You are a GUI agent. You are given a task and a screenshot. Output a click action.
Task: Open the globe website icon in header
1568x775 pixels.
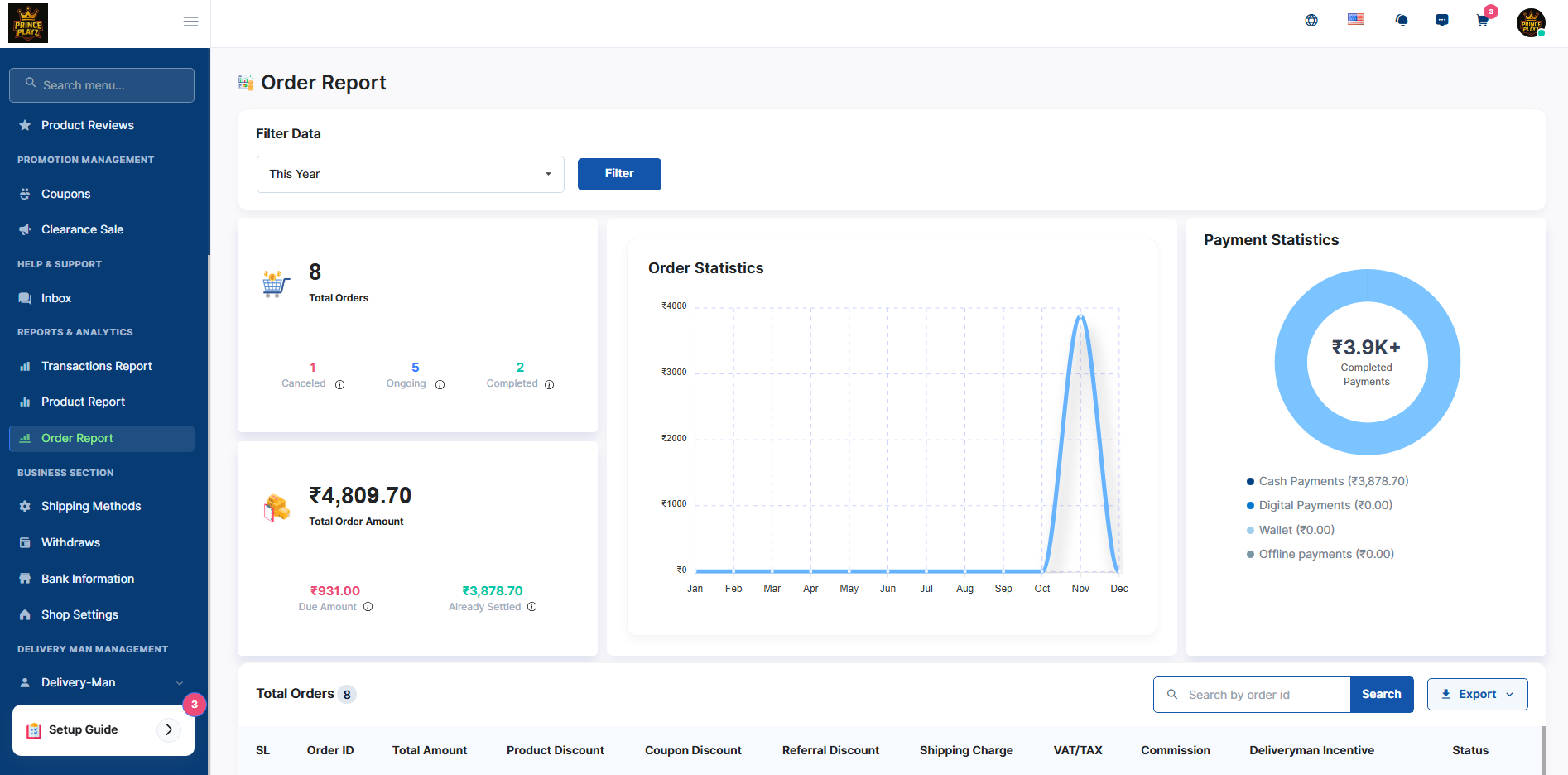[x=1311, y=21]
